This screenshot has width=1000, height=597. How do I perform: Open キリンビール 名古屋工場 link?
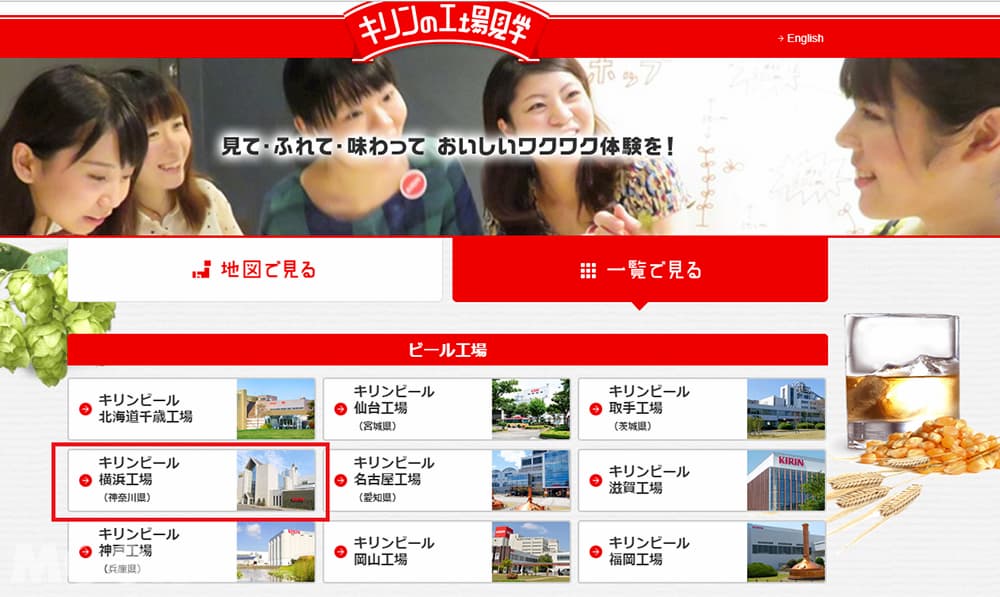(446, 480)
